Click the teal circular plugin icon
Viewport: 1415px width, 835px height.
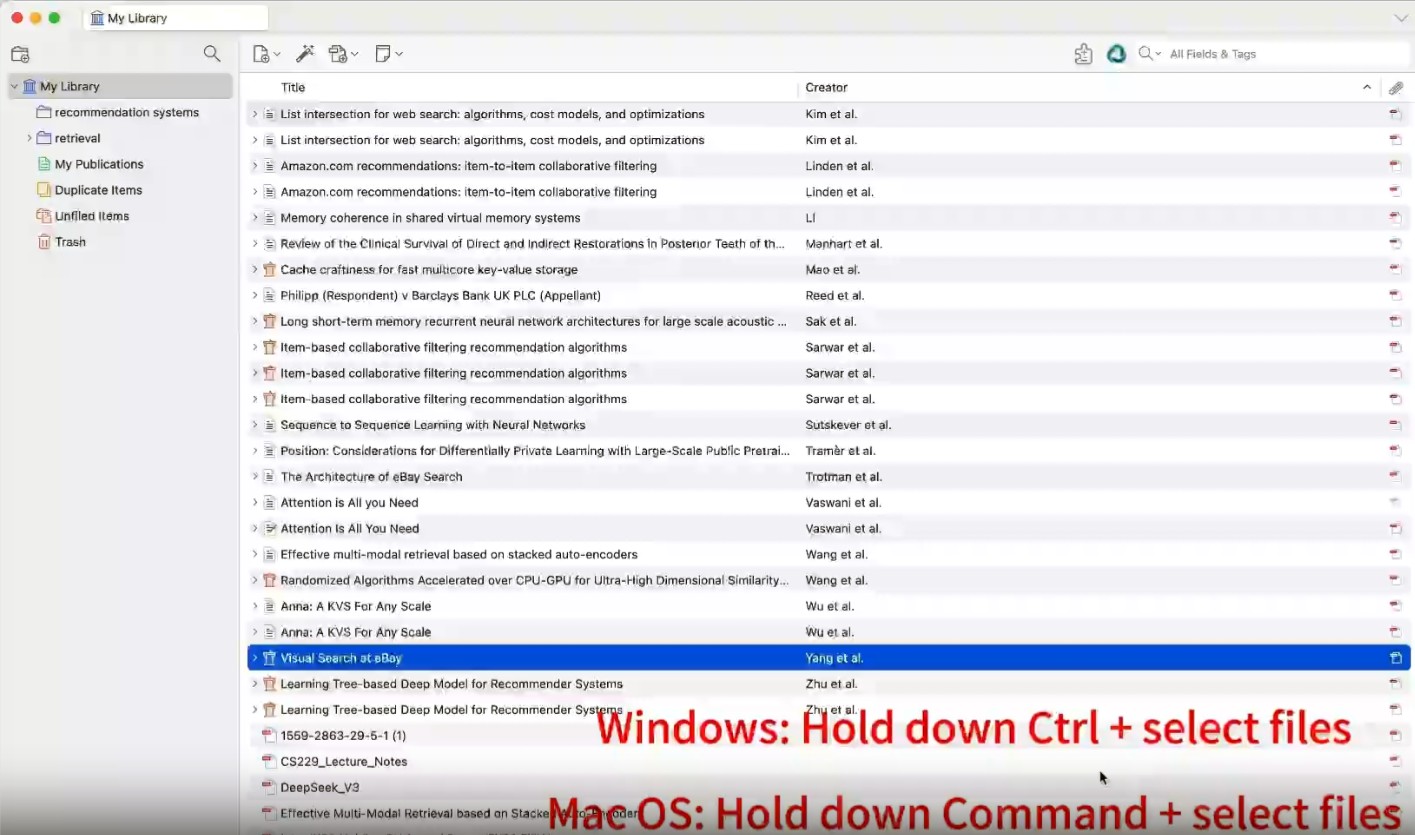click(x=1116, y=54)
